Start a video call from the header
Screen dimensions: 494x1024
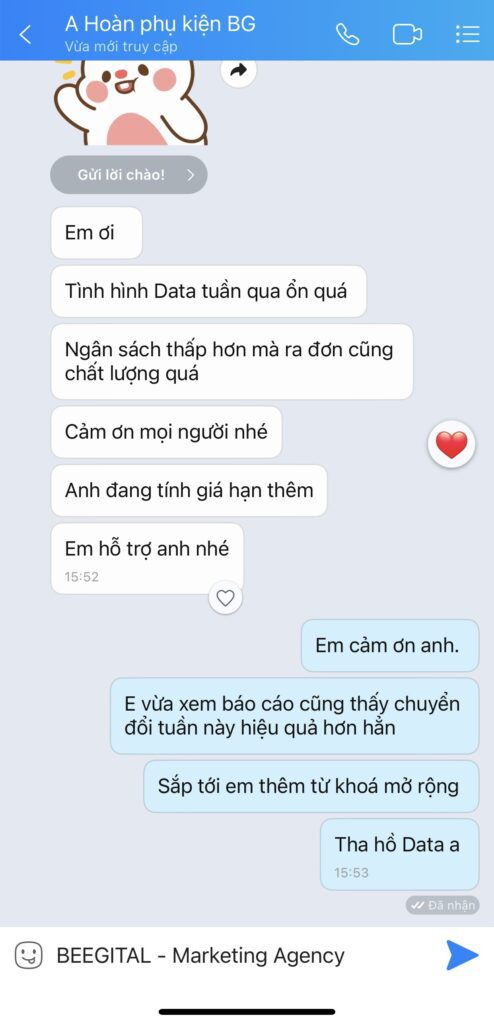point(407,34)
